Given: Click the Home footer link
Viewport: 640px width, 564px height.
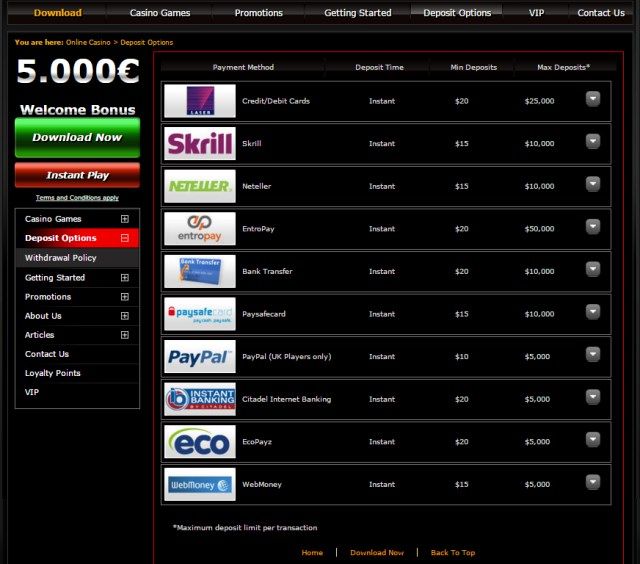Looking at the screenshot, I should coord(312,553).
